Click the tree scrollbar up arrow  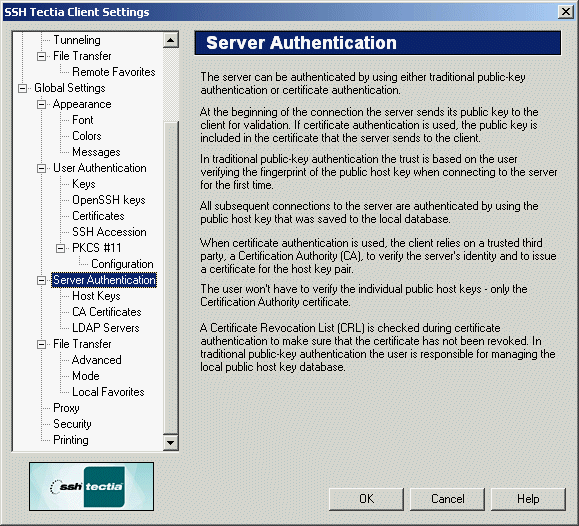point(171,40)
